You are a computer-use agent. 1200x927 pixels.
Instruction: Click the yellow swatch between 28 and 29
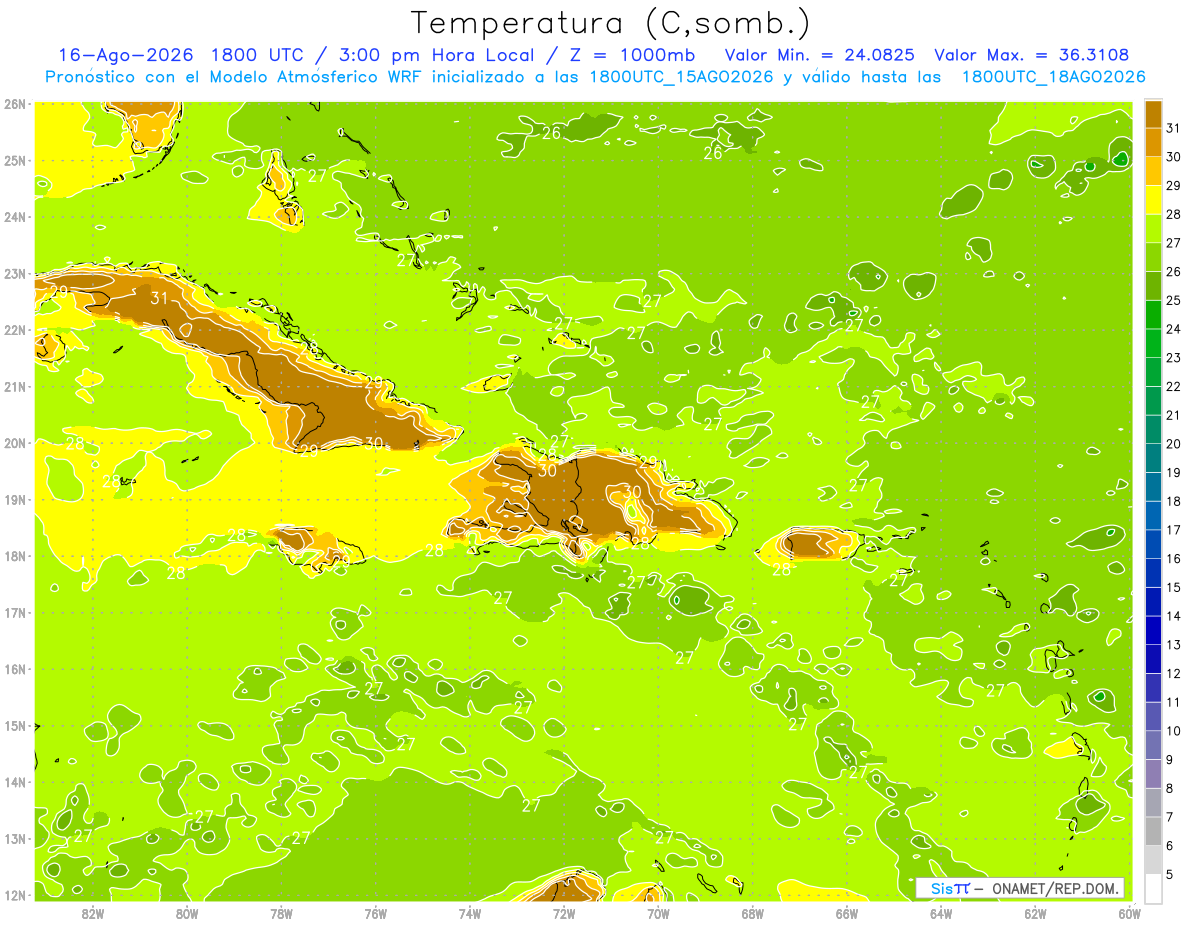tap(1153, 200)
